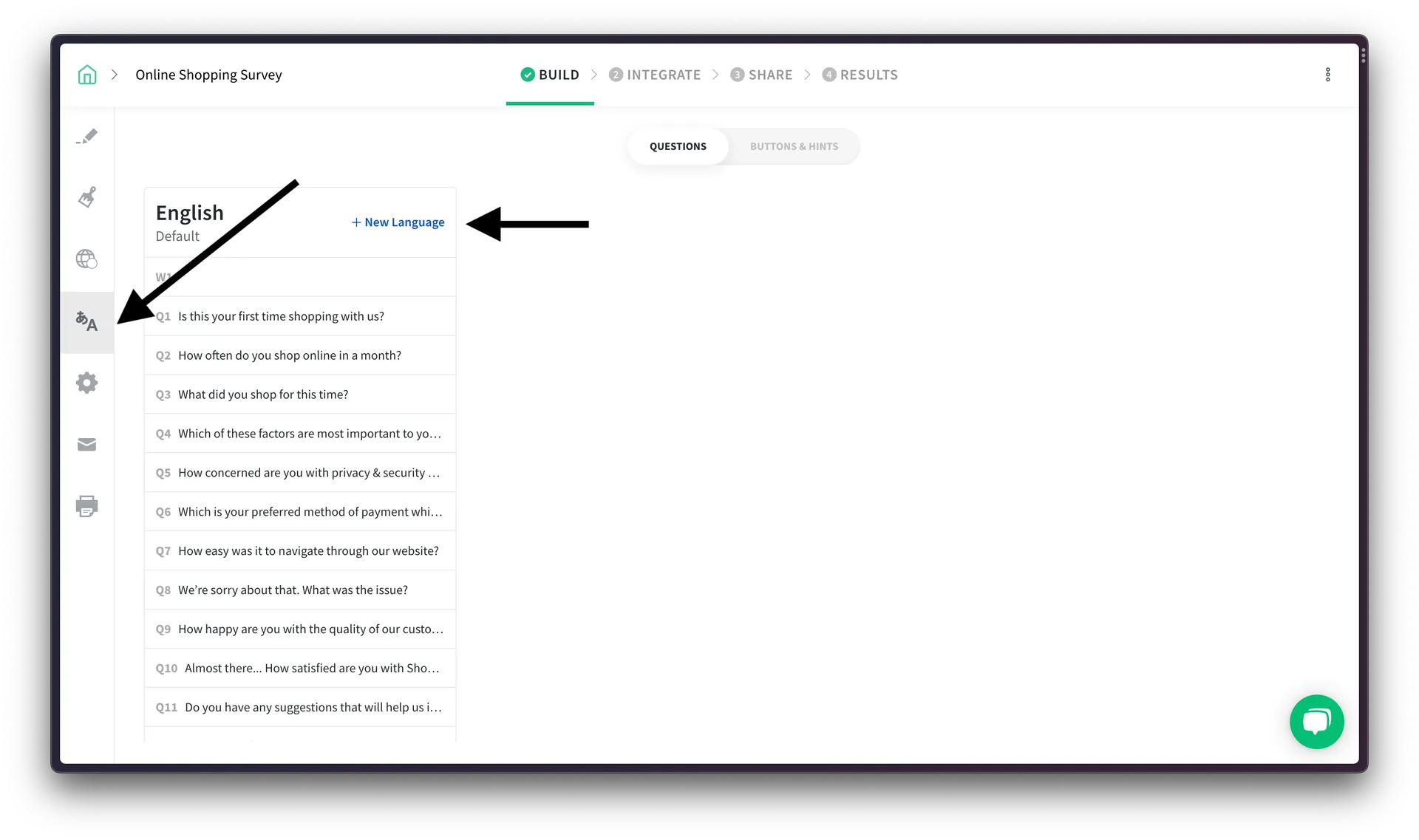
Task: Click the pencil/edit icon in sidebar
Action: (87, 136)
